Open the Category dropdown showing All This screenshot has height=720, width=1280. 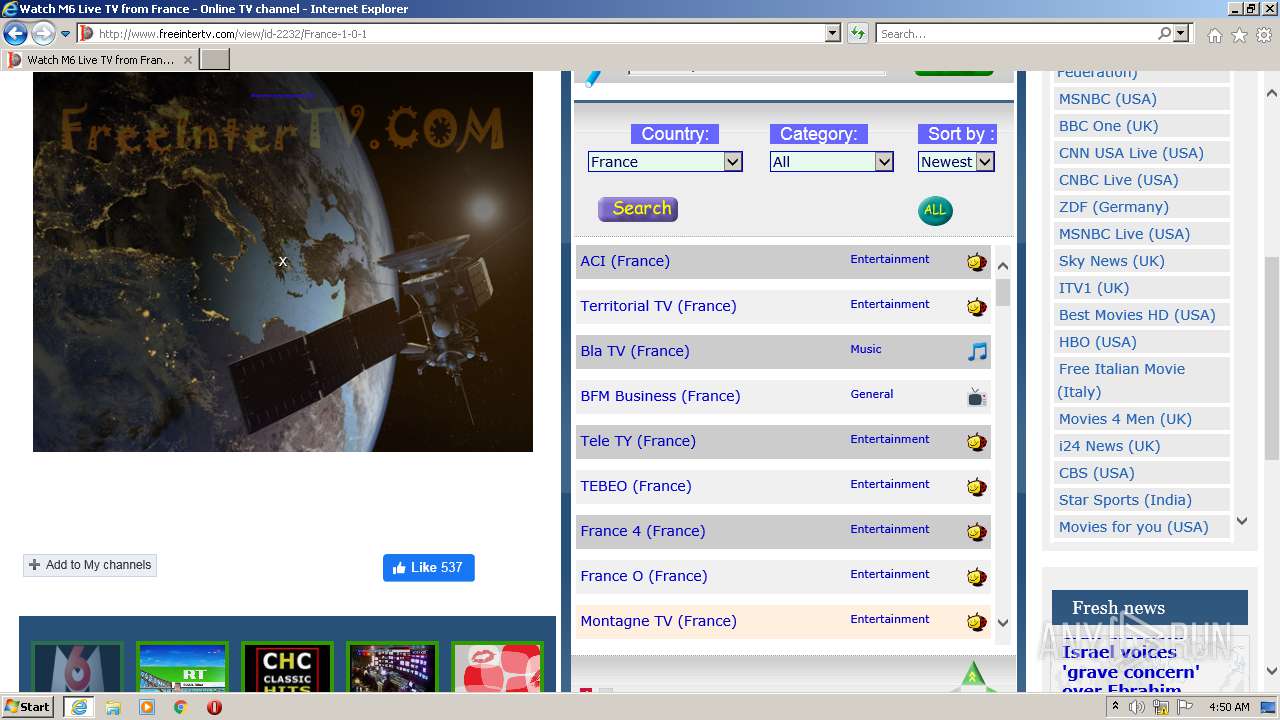tap(831, 162)
